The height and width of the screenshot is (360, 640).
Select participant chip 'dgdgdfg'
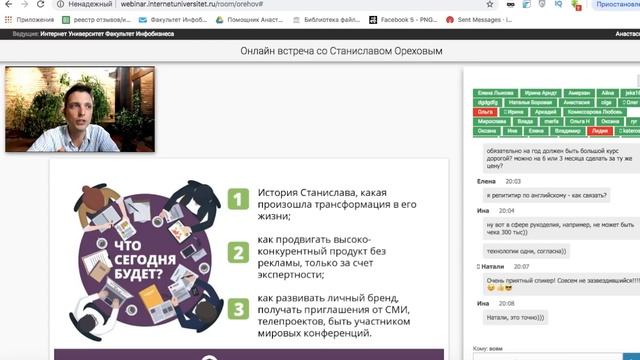[488, 102]
